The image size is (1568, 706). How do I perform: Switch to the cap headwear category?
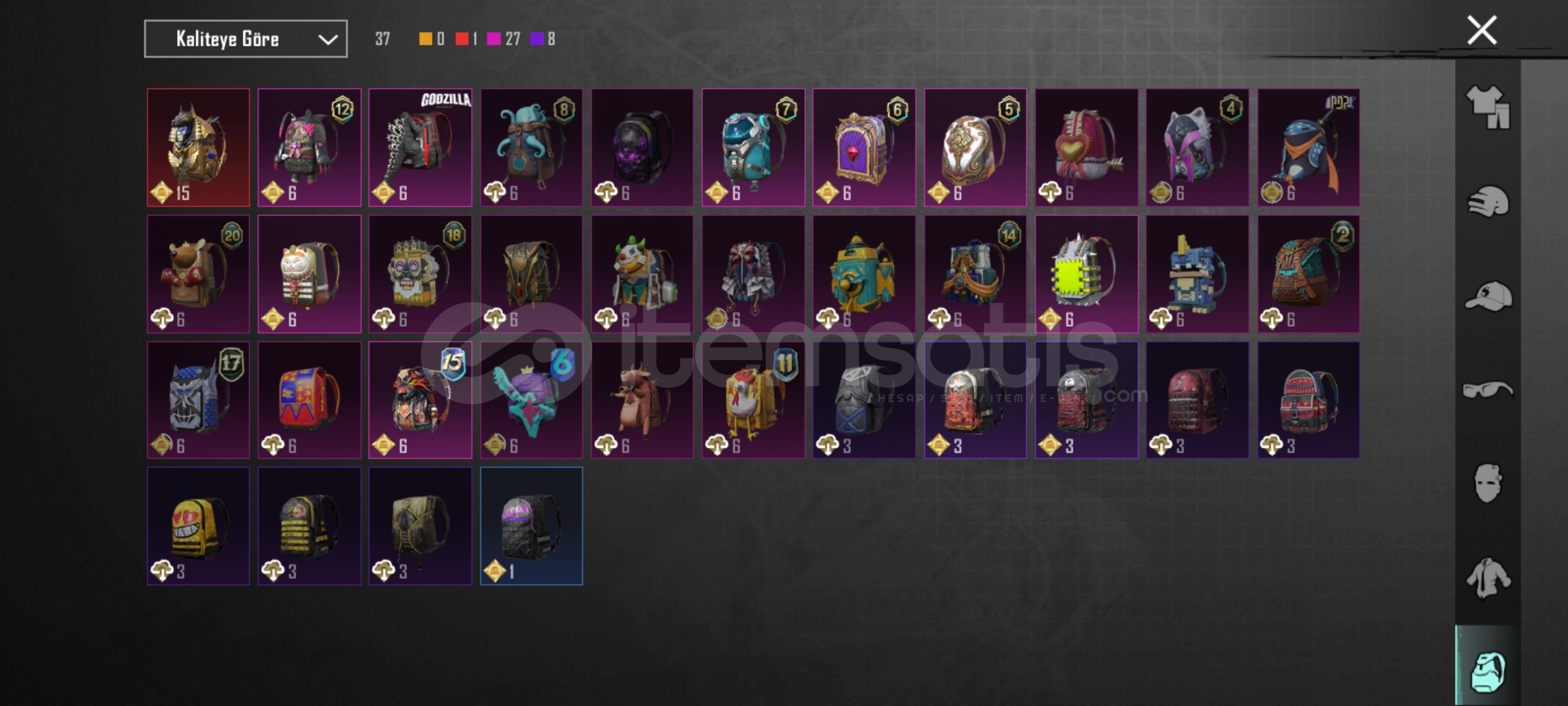pyautogui.click(x=1488, y=295)
